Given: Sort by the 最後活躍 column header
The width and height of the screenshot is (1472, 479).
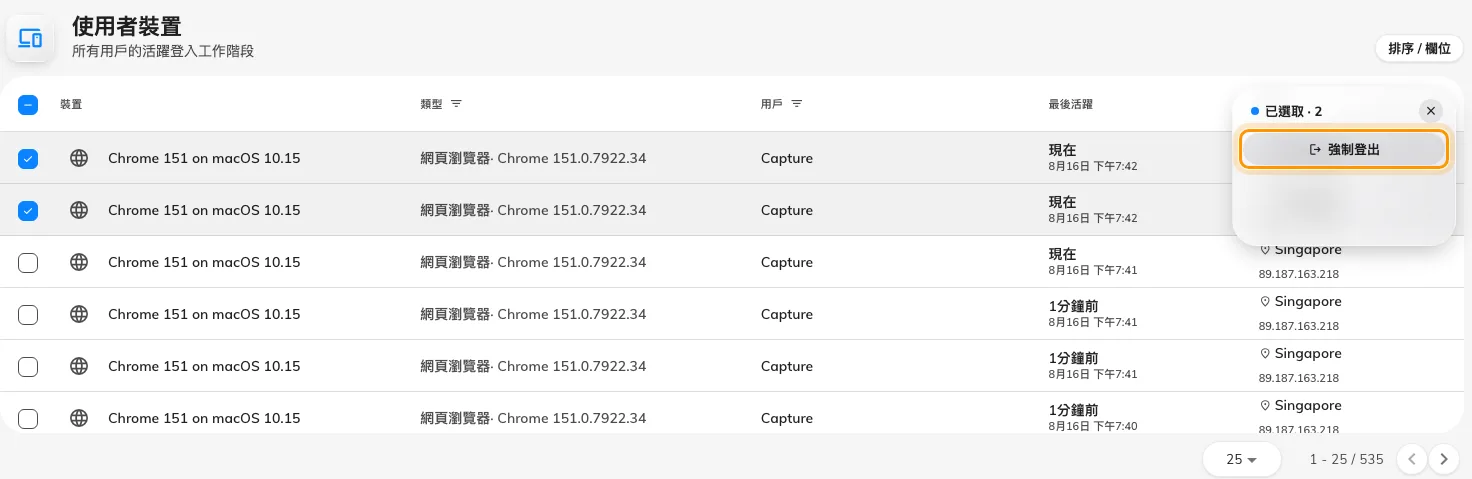Looking at the screenshot, I should (x=1070, y=104).
